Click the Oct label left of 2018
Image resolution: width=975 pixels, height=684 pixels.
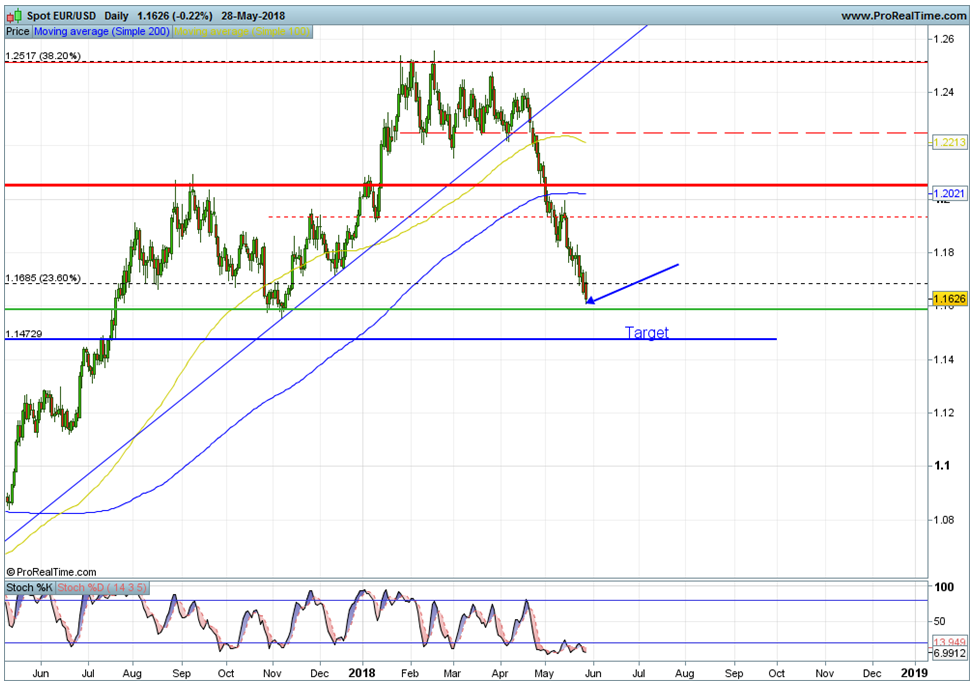click(226, 673)
